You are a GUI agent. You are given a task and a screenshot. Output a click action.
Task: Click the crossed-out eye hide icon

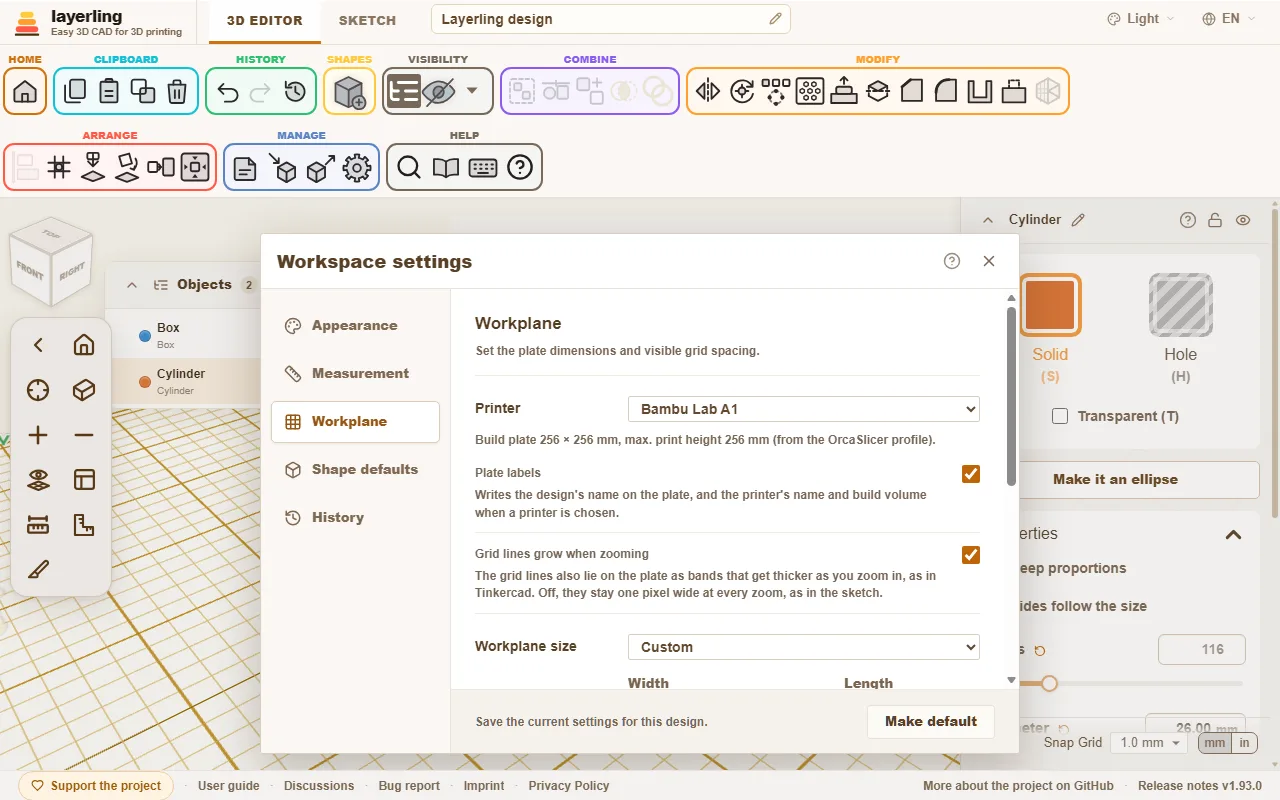tap(438, 92)
